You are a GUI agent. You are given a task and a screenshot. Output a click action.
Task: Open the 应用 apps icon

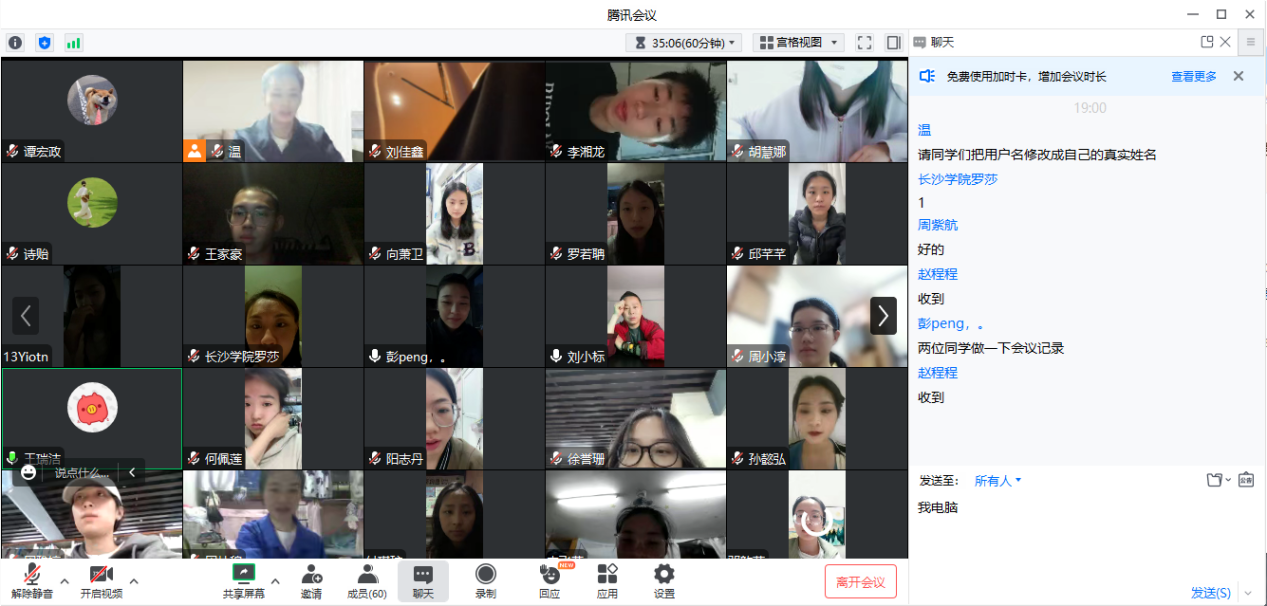(x=607, y=576)
